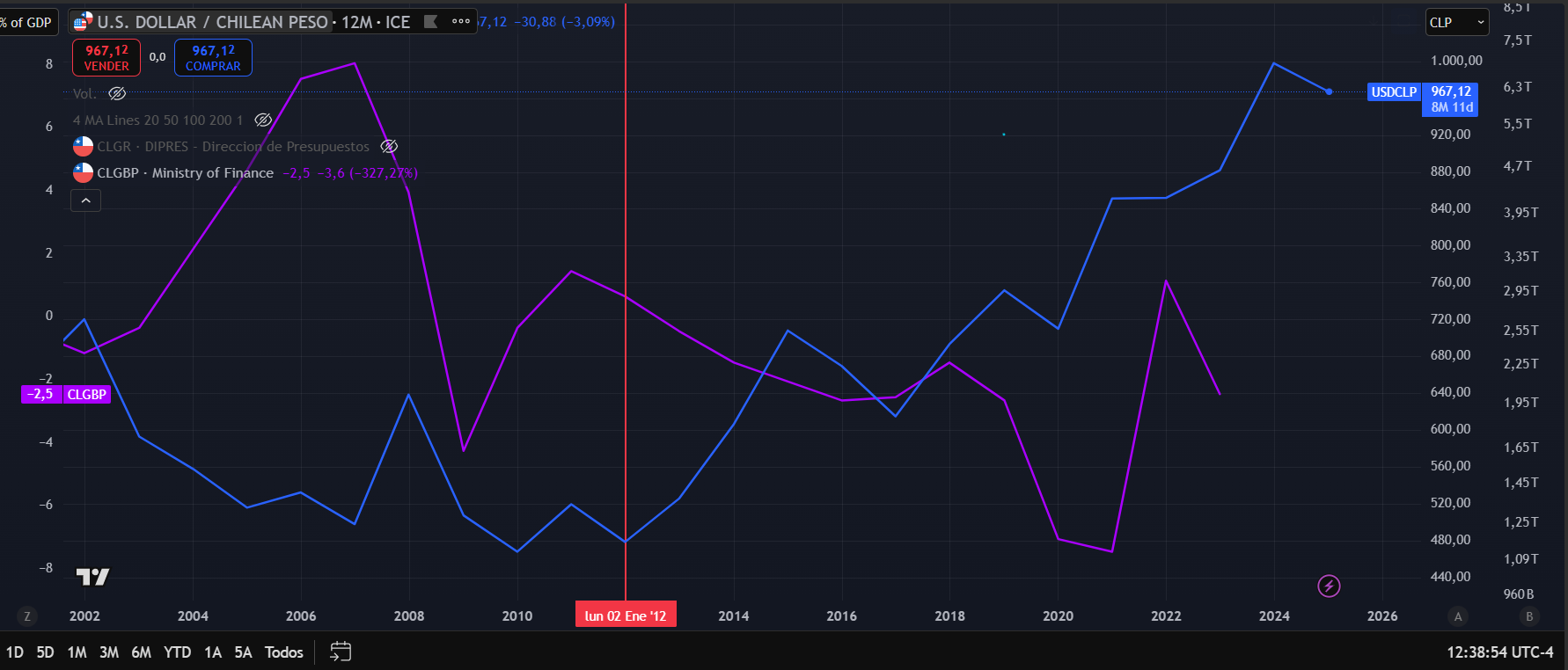
Task: Click the A auto-scale button
Action: coord(1458,616)
